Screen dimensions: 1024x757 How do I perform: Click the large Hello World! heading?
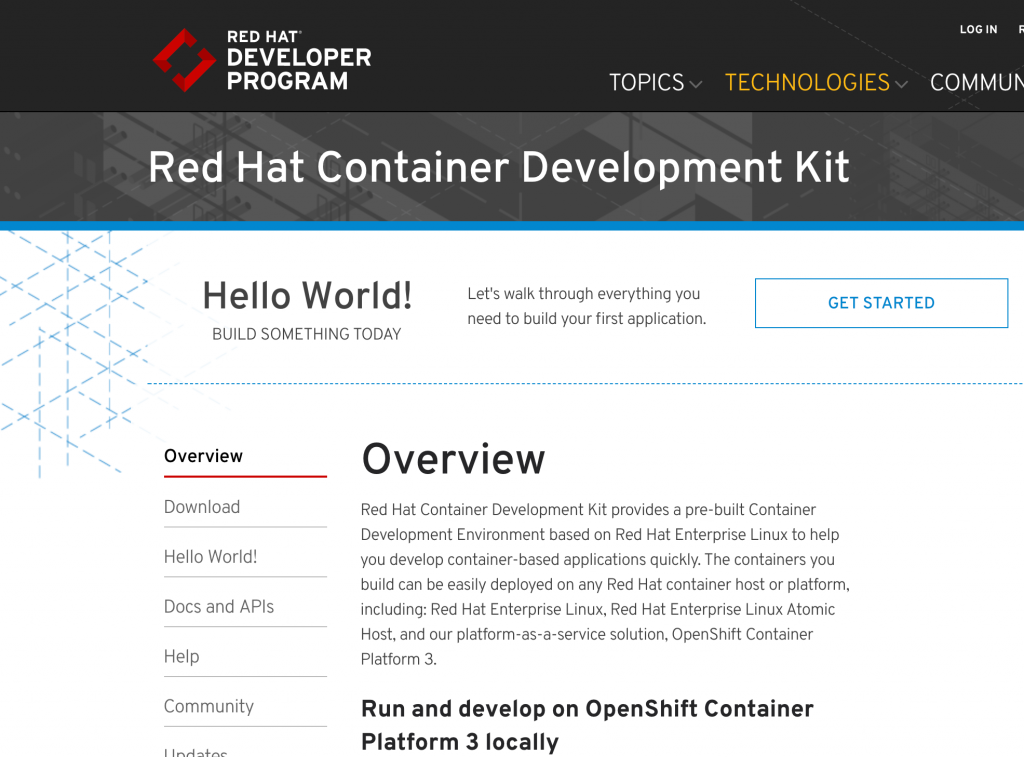307,295
